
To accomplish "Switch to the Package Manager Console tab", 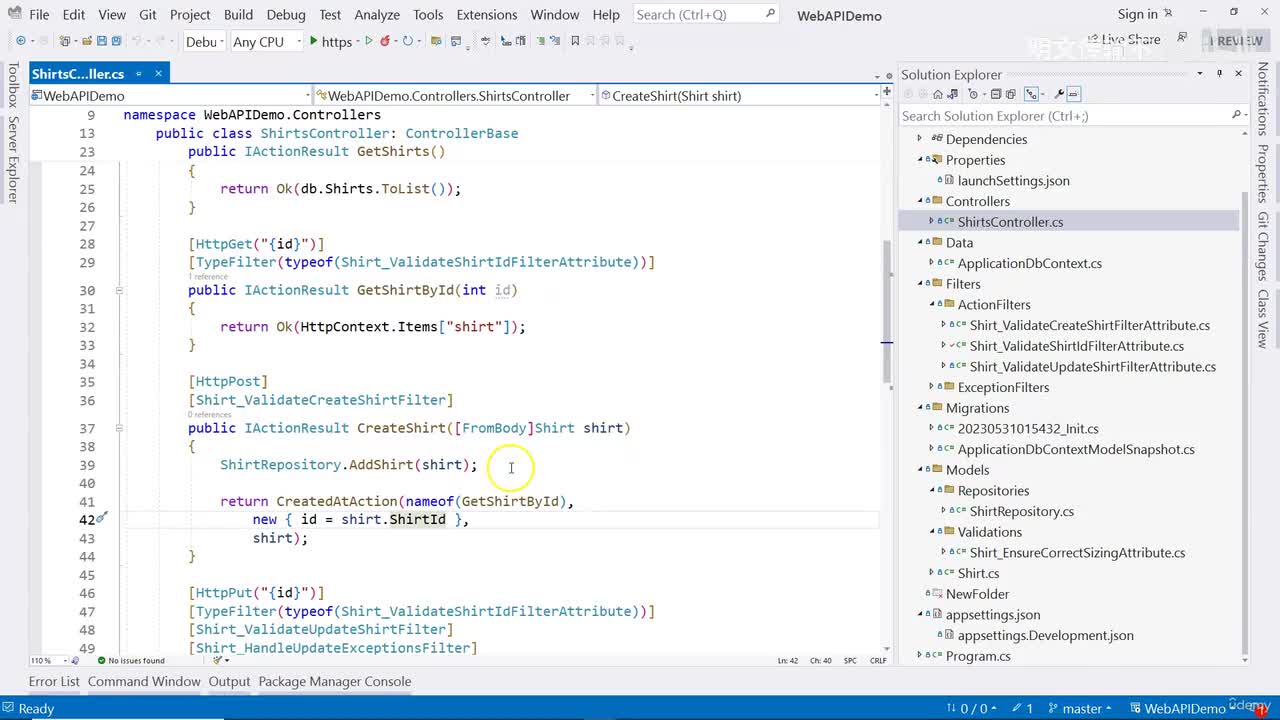I will (x=335, y=681).
